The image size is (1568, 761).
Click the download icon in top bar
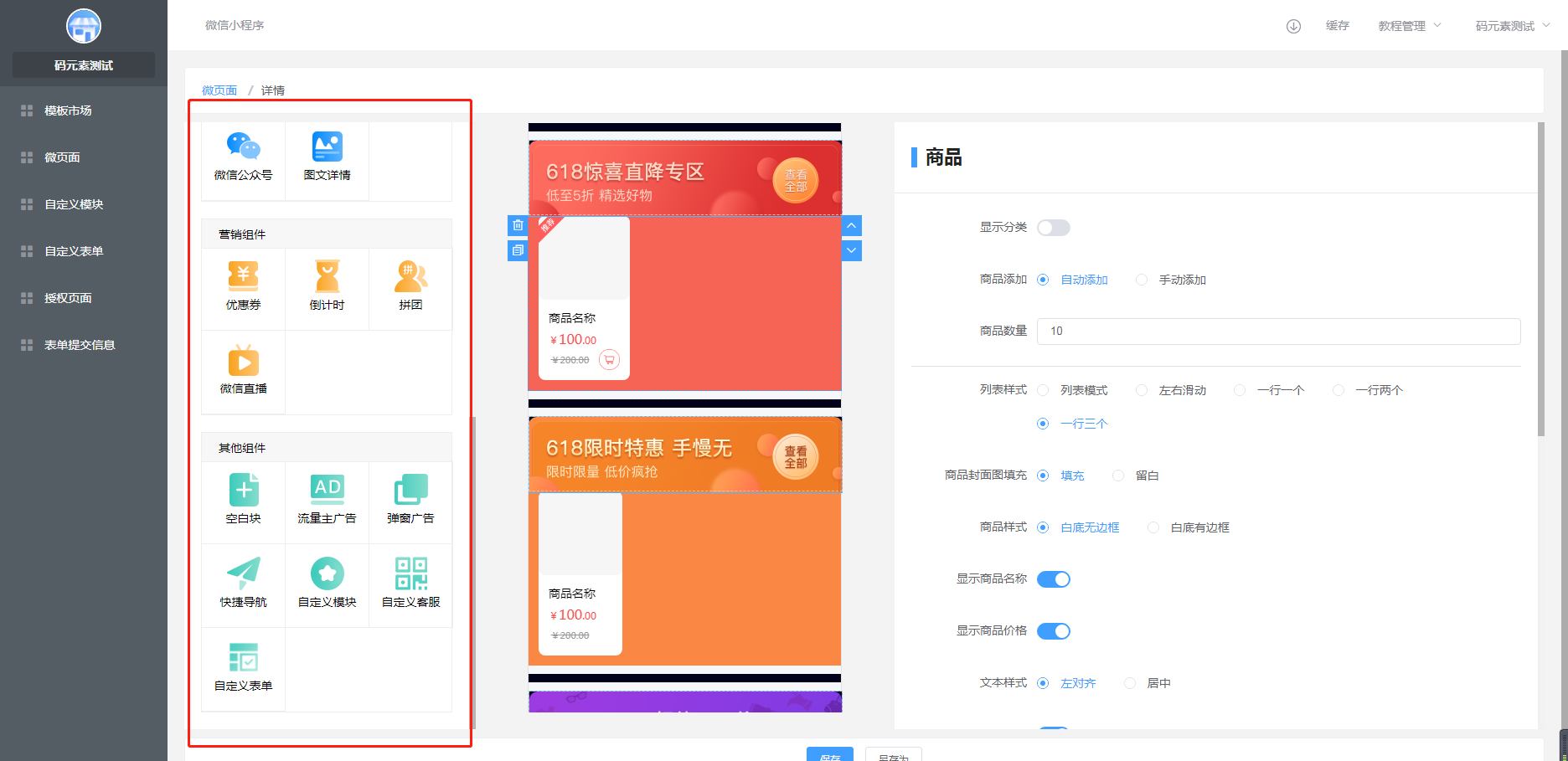point(1293,26)
